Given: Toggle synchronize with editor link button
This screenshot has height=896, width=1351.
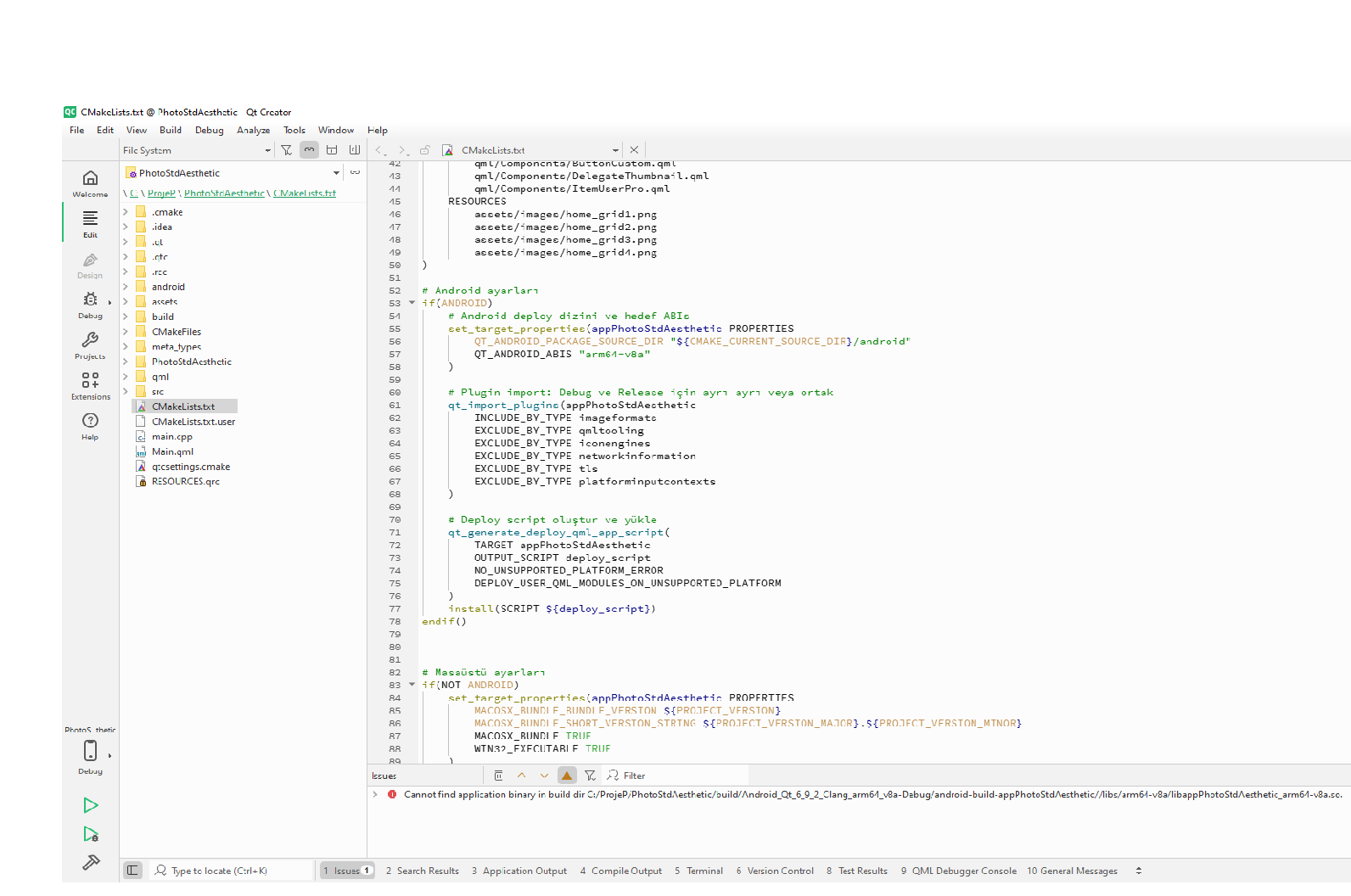Looking at the screenshot, I should pos(310,150).
